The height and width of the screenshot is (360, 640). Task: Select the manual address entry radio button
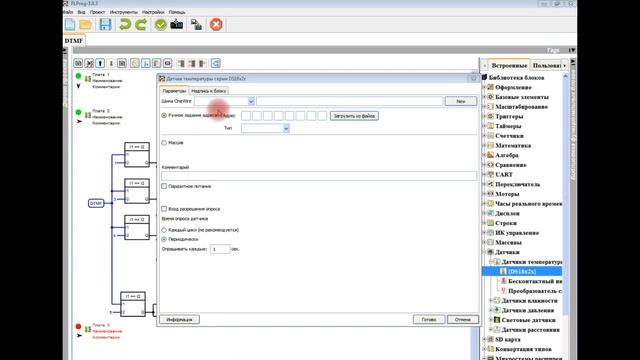coord(164,116)
